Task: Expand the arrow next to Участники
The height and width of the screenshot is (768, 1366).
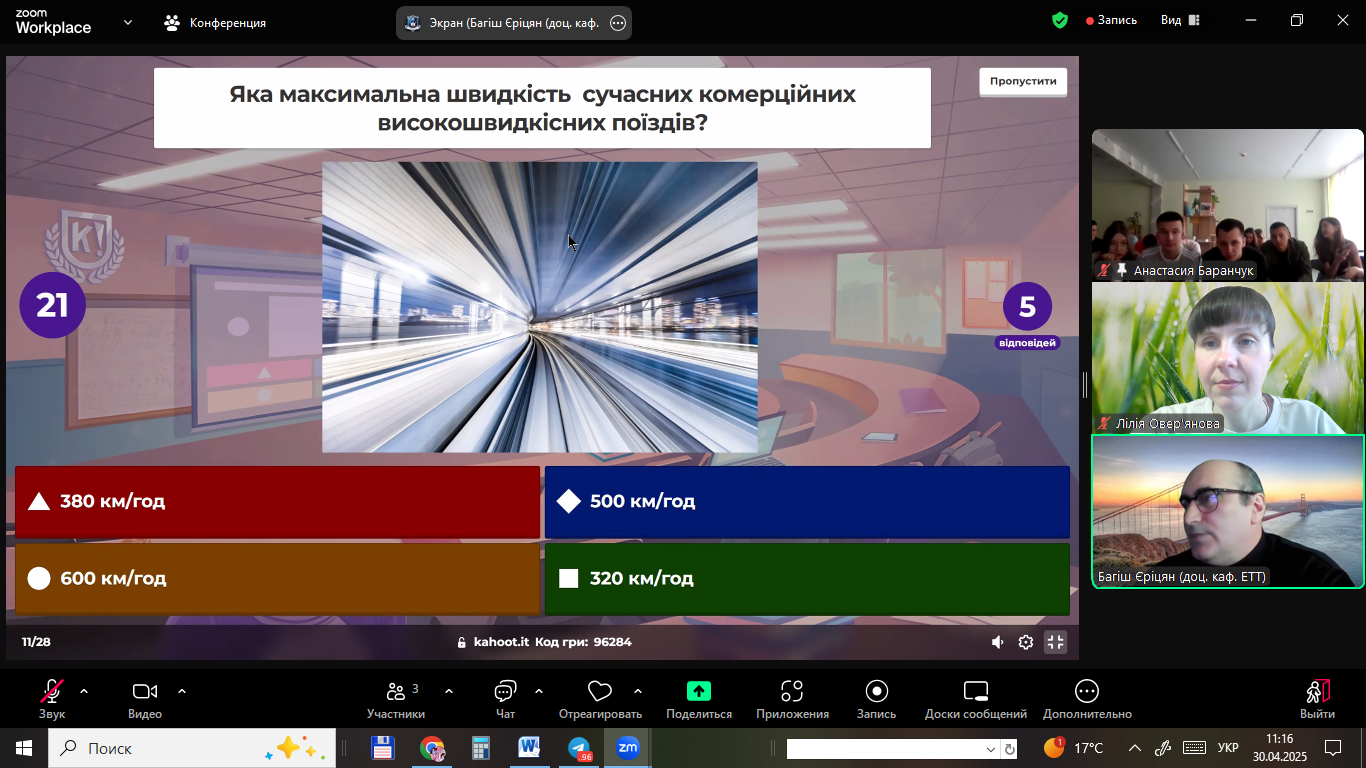Action: tap(449, 691)
